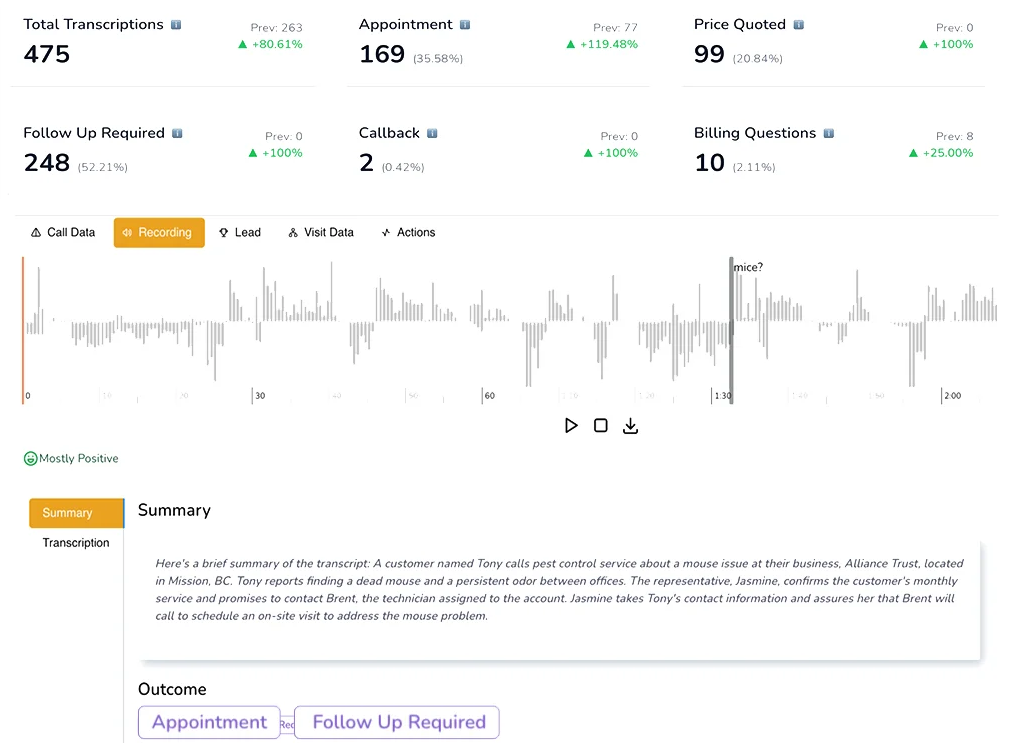Show the Actions tab
This screenshot has height=743, width=1011.
(x=408, y=232)
